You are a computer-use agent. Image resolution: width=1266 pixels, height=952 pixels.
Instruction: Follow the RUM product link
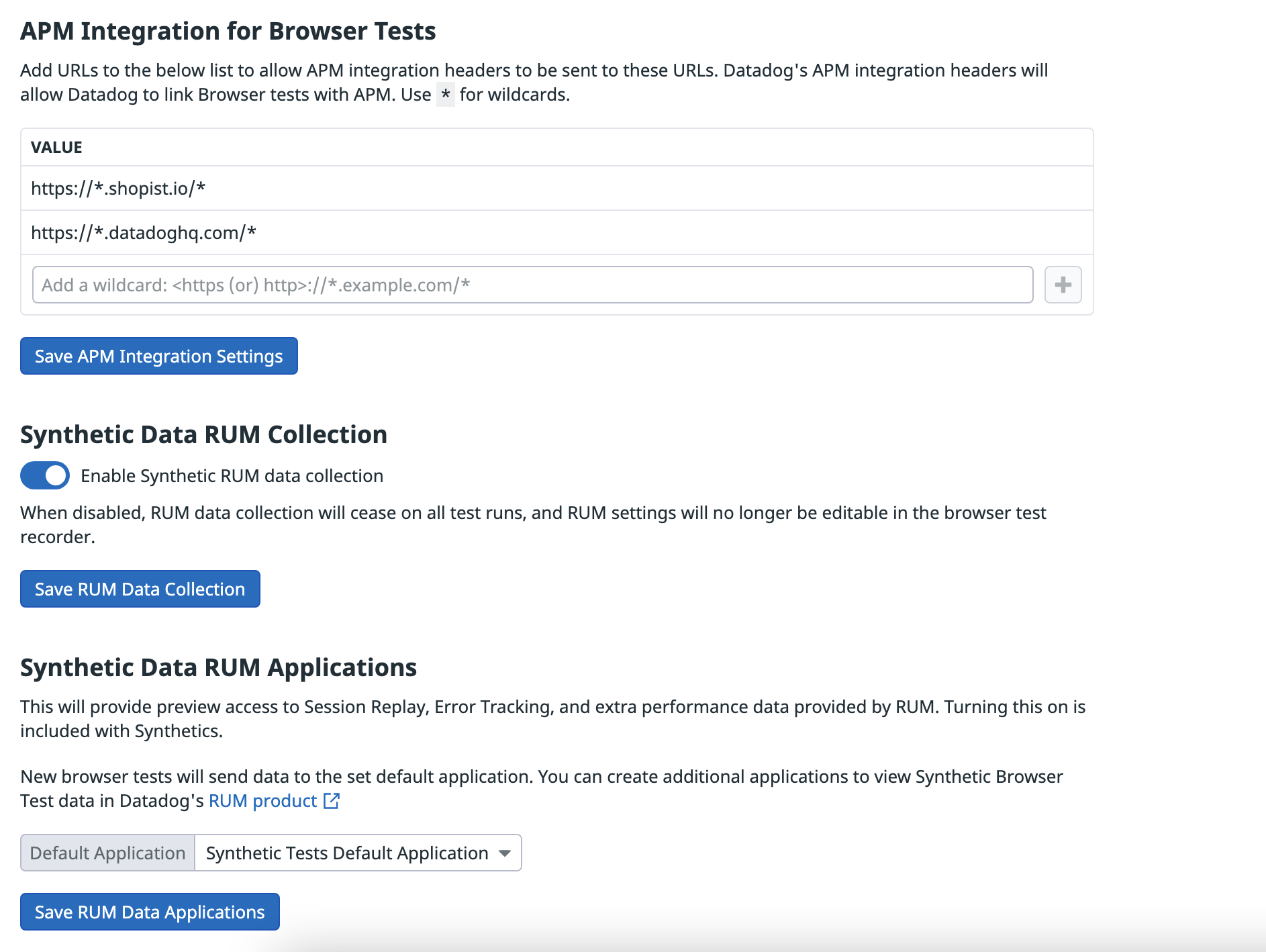(262, 800)
